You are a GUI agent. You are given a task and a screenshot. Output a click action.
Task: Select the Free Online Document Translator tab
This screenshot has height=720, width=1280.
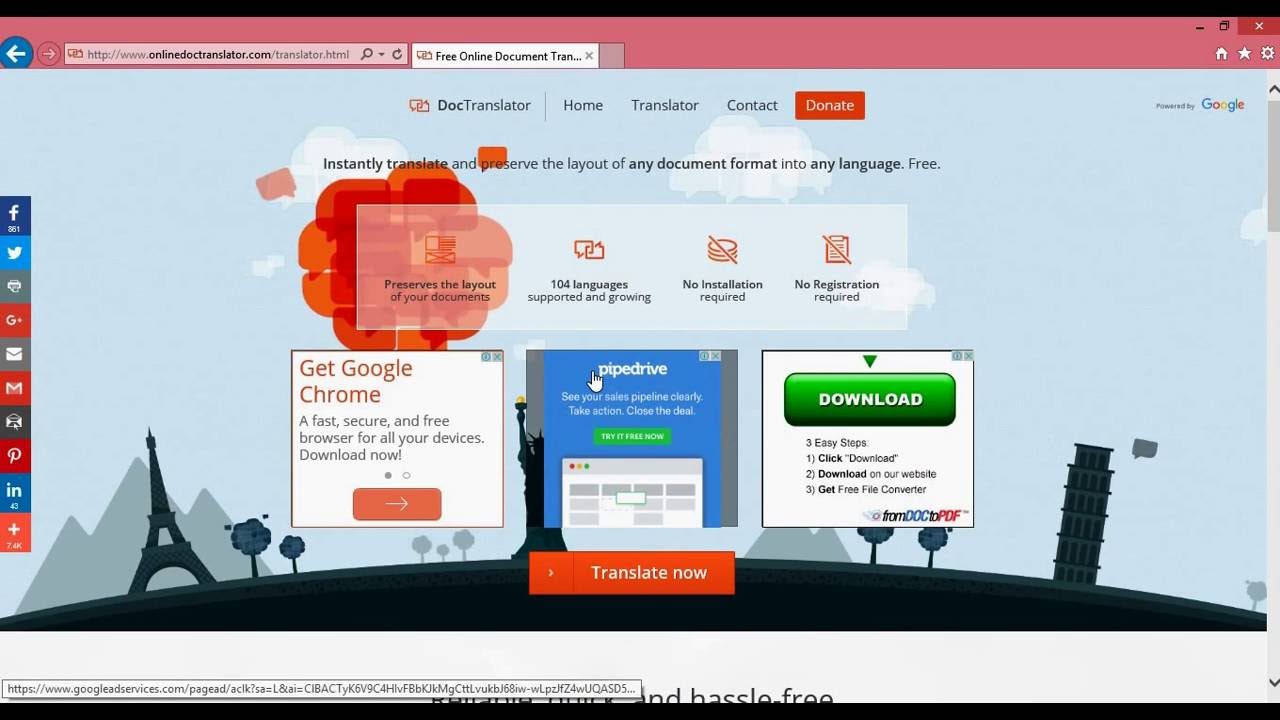pos(505,56)
